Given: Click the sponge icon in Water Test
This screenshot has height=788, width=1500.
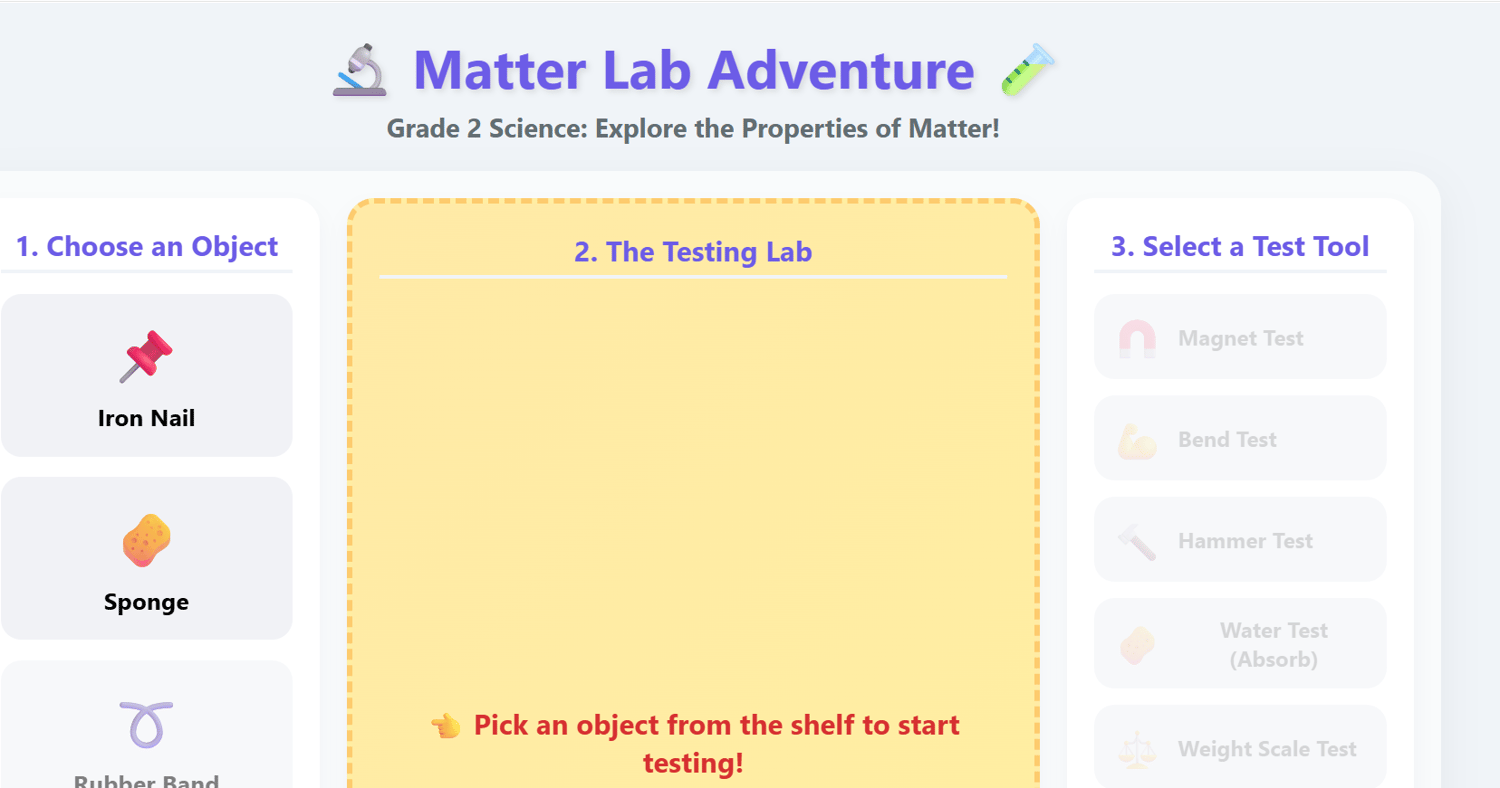Looking at the screenshot, I should click(1137, 645).
